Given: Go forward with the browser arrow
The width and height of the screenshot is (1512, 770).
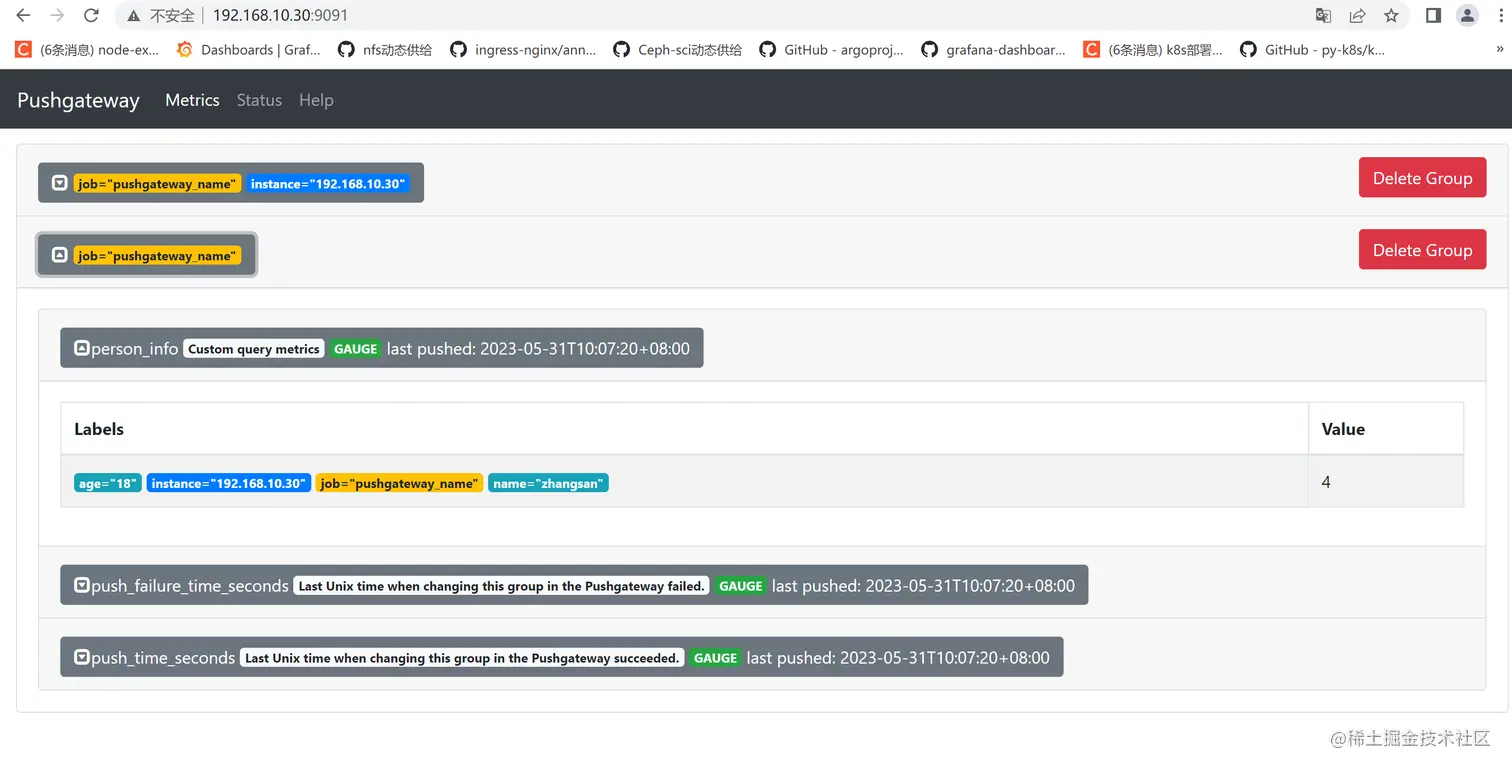Looking at the screenshot, I should 57,15.
